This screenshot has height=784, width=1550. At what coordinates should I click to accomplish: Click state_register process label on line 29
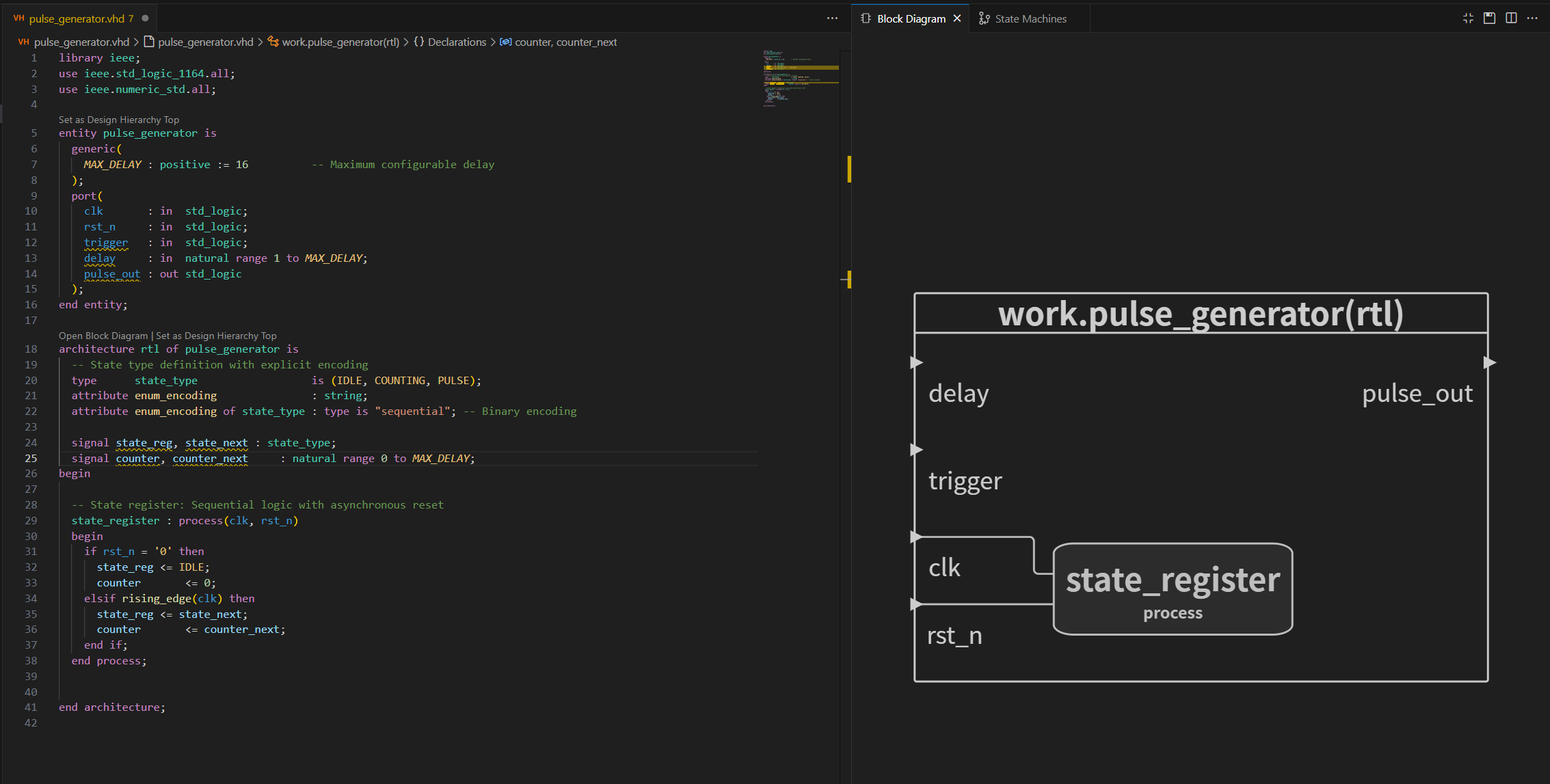pos(116,520)
